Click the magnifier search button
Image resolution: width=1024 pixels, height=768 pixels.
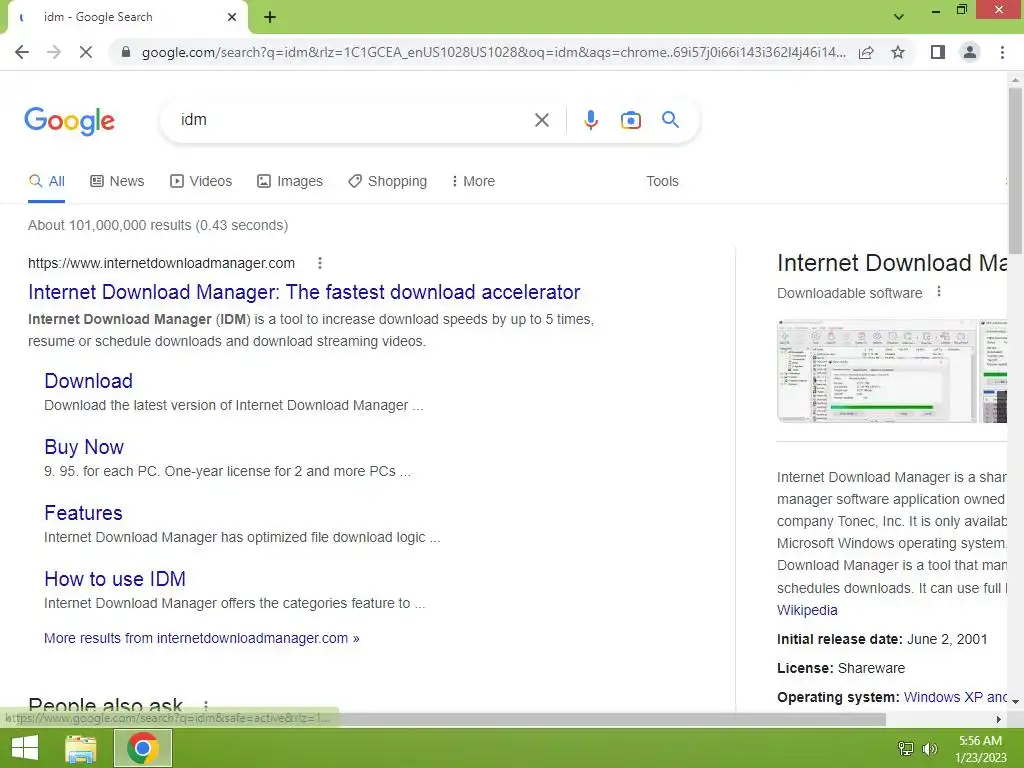point(670,120)
